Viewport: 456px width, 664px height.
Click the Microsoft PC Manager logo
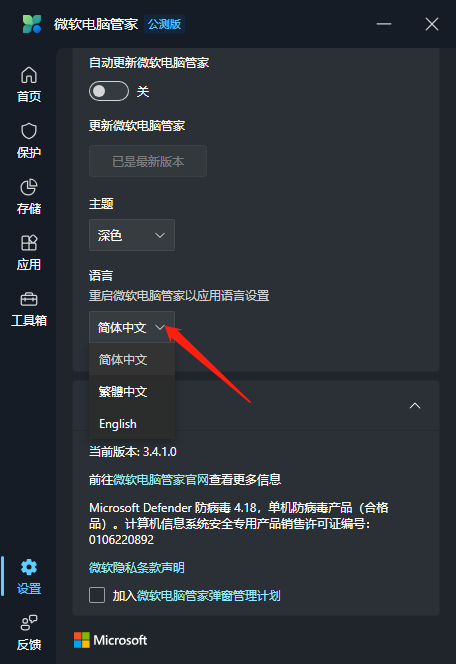pyautogui.click(x=32, y=24)
